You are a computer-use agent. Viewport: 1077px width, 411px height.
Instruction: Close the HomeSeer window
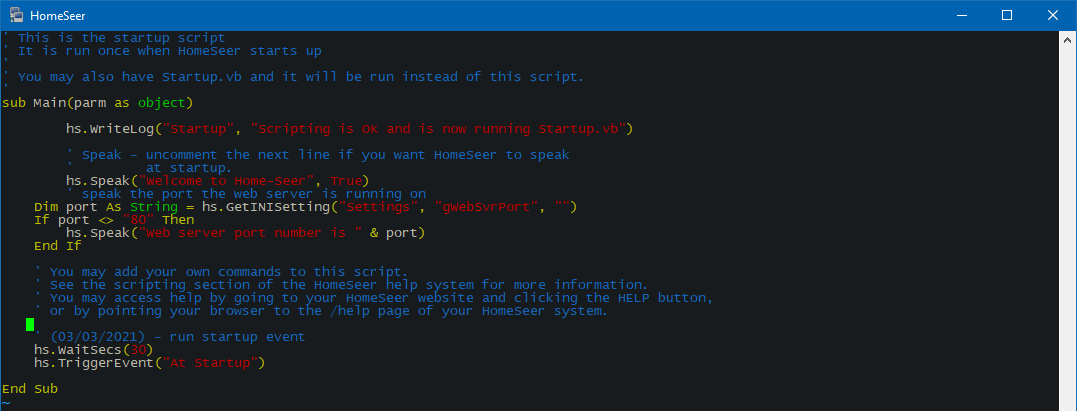[x=1053, y=15]
